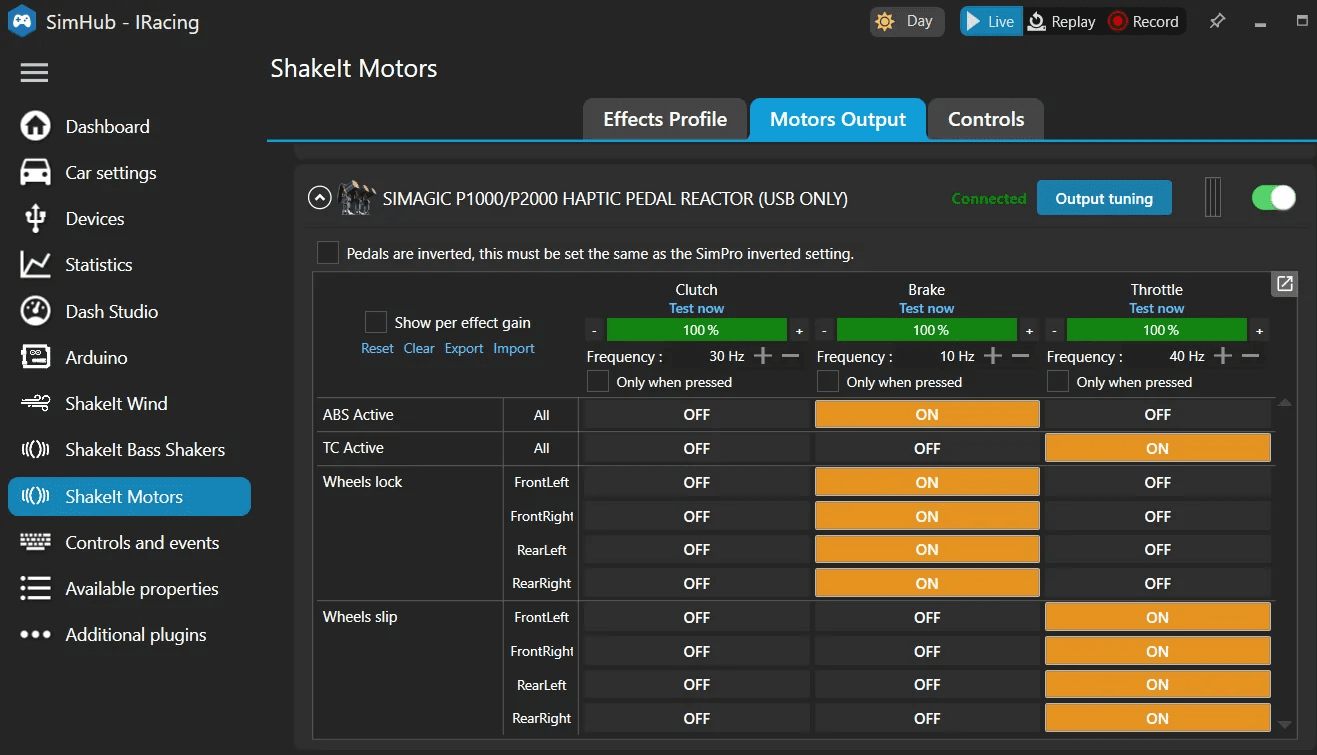
Task: Select the Motors Output tab
Action: pyautogui.click(x=838, y=119)
